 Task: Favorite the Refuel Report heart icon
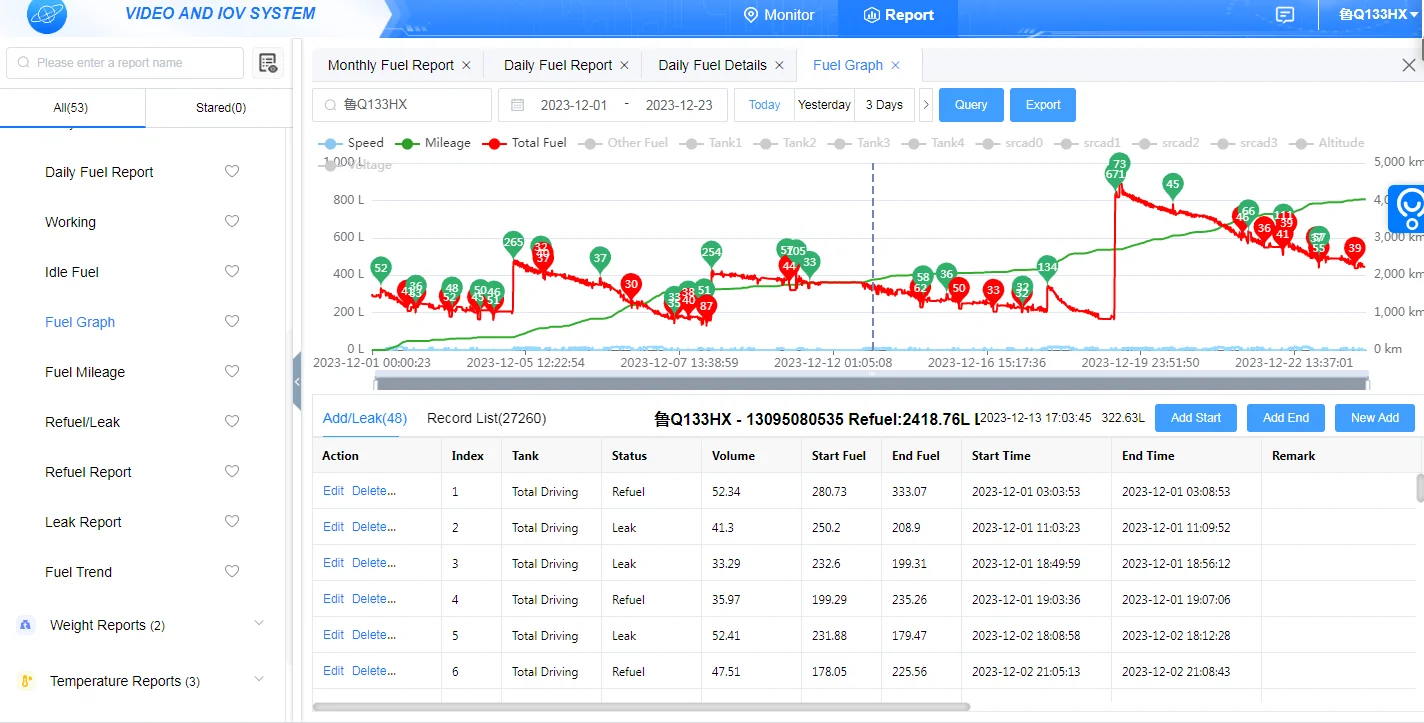pyautogui.click(x=232, y=472)
